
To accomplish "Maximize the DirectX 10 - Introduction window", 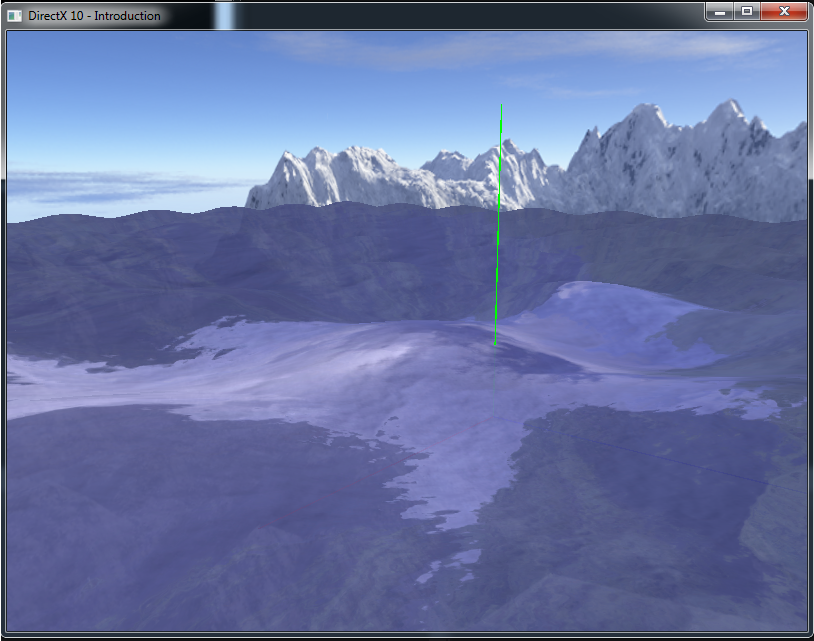I will (747, 11).
